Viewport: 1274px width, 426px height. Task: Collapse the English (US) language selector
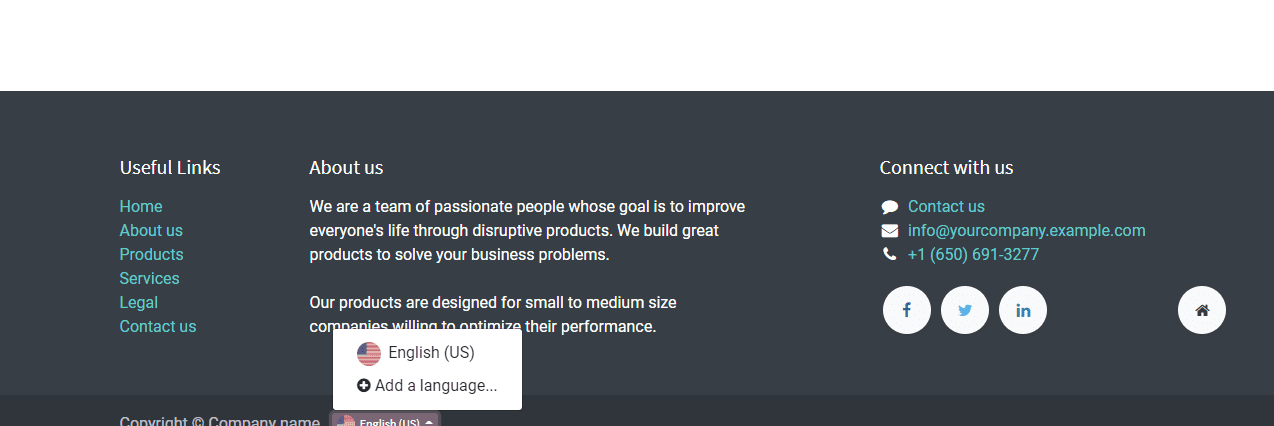point(385,420)
